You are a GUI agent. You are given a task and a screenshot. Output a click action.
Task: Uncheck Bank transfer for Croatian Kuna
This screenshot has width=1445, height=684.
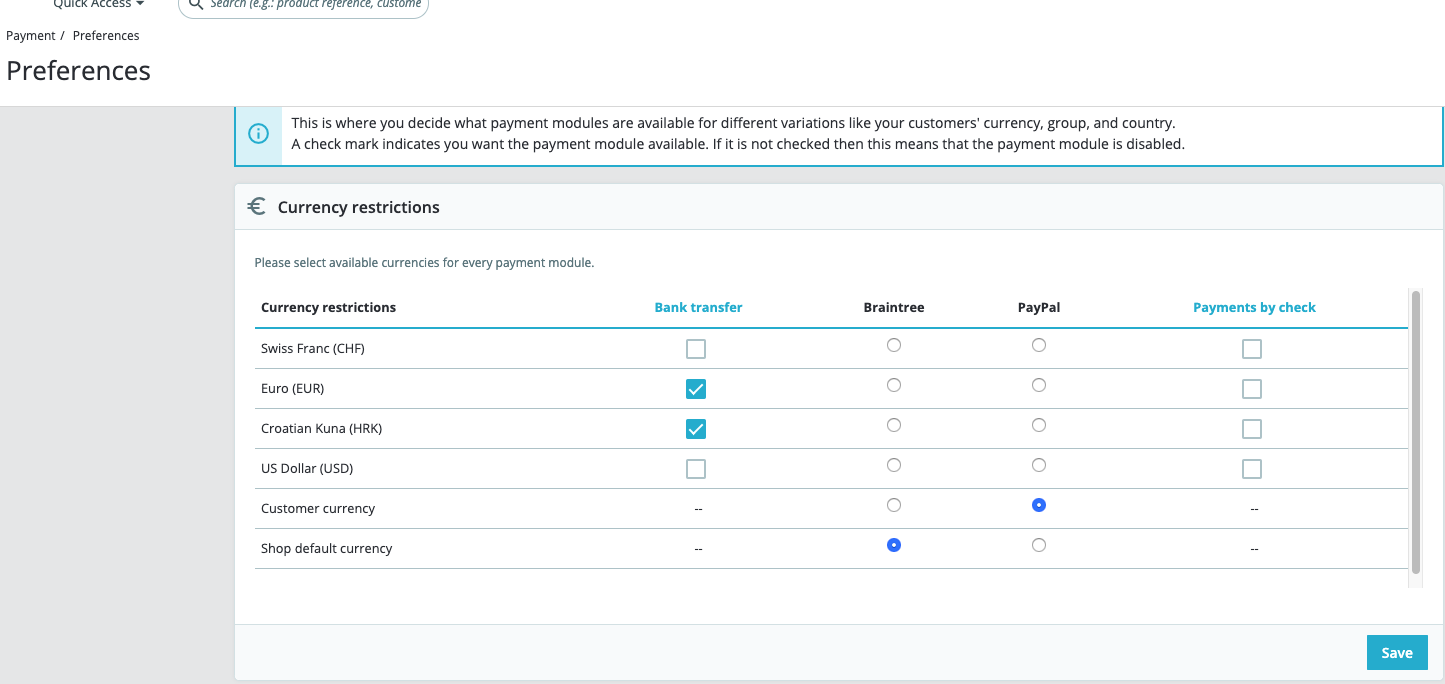click(696, 429)
